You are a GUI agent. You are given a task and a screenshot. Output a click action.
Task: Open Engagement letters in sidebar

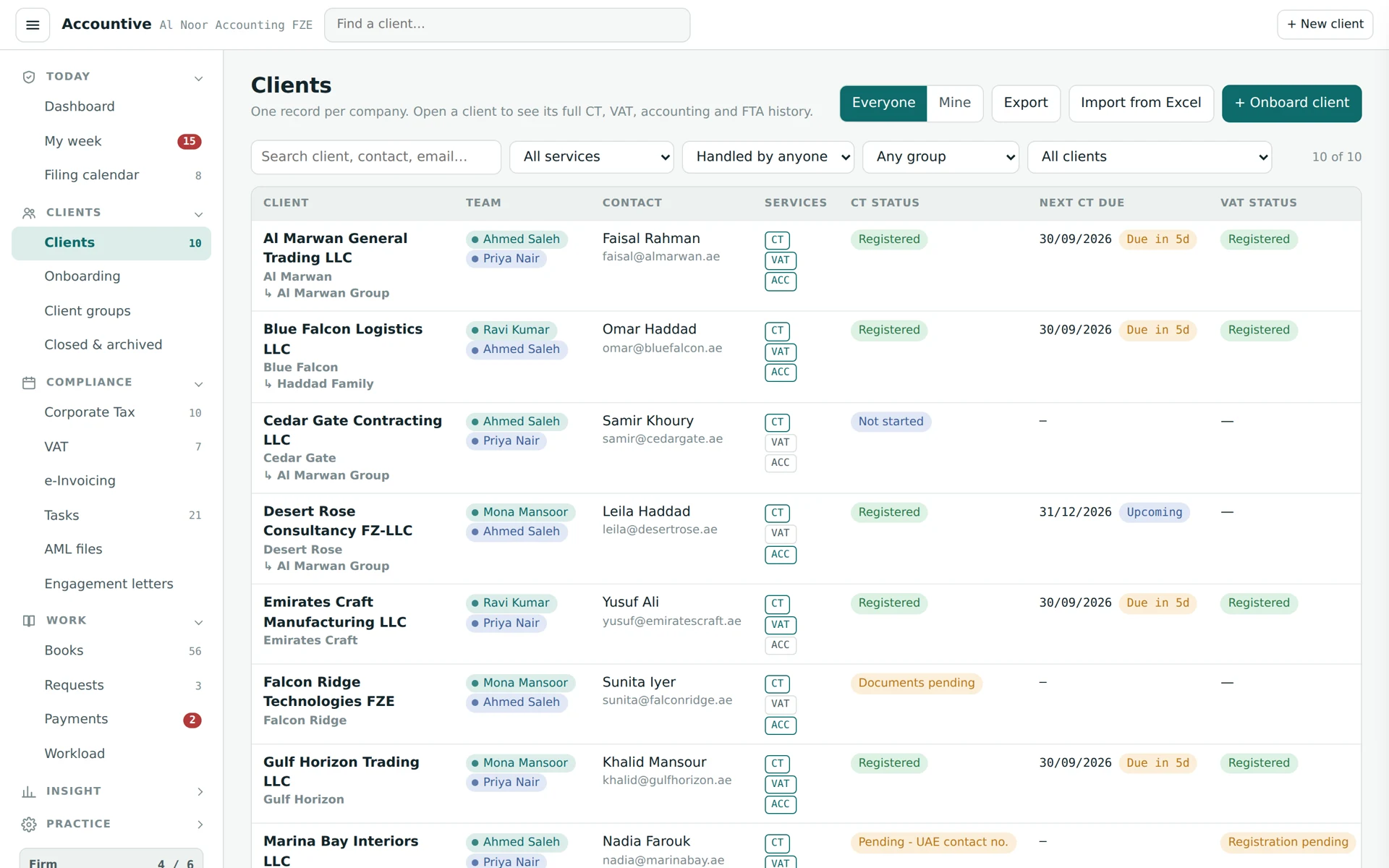tap(111, 584)
